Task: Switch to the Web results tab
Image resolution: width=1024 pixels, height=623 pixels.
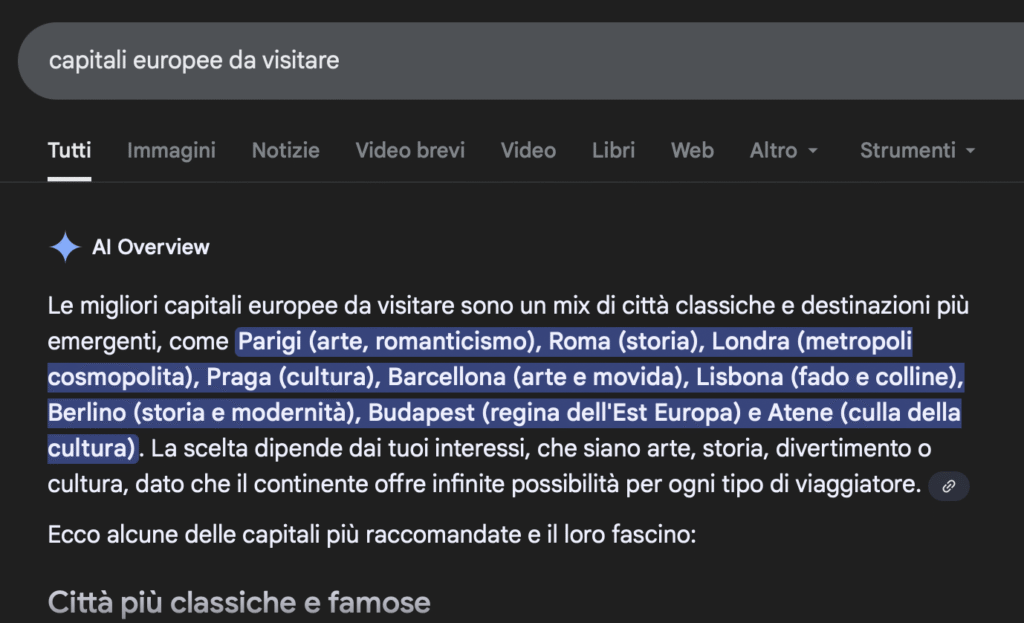Action: (692, 151)
